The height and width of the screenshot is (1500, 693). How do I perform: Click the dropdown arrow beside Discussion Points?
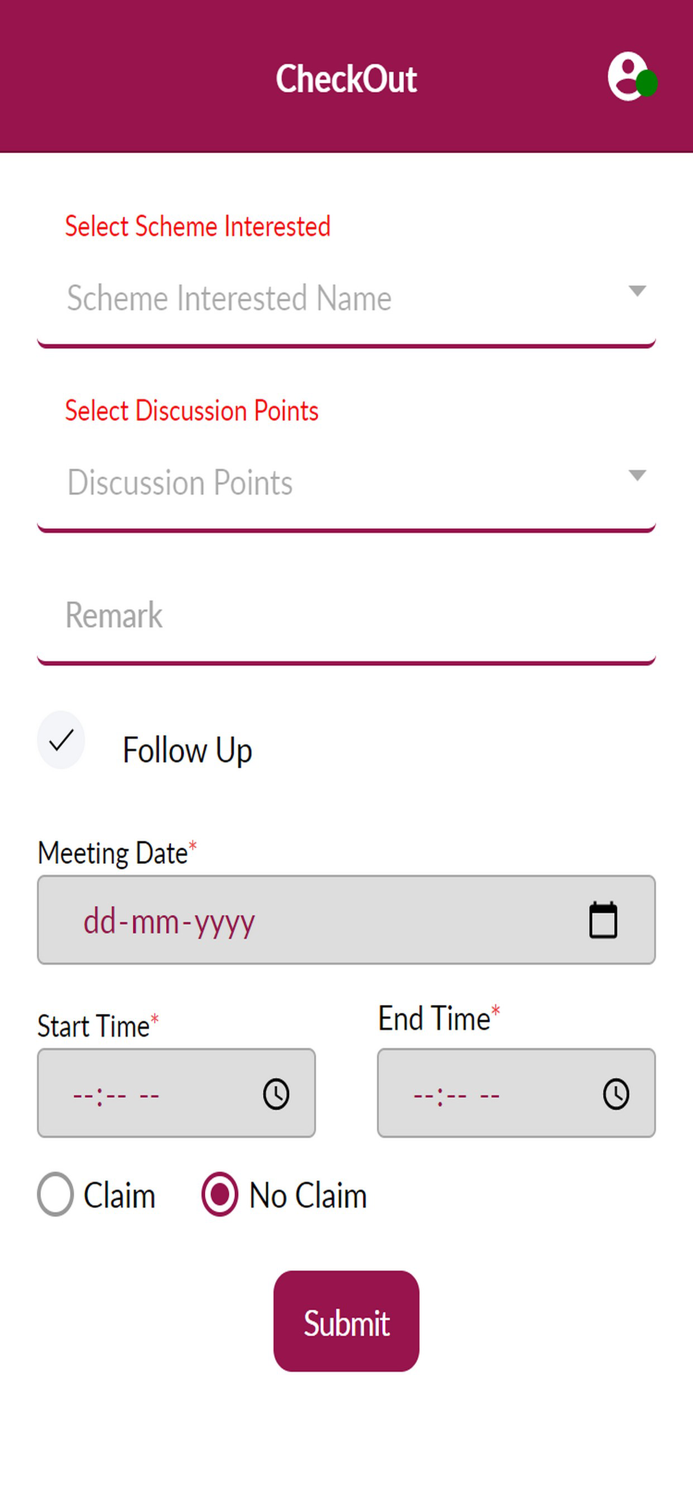[637, 476]
